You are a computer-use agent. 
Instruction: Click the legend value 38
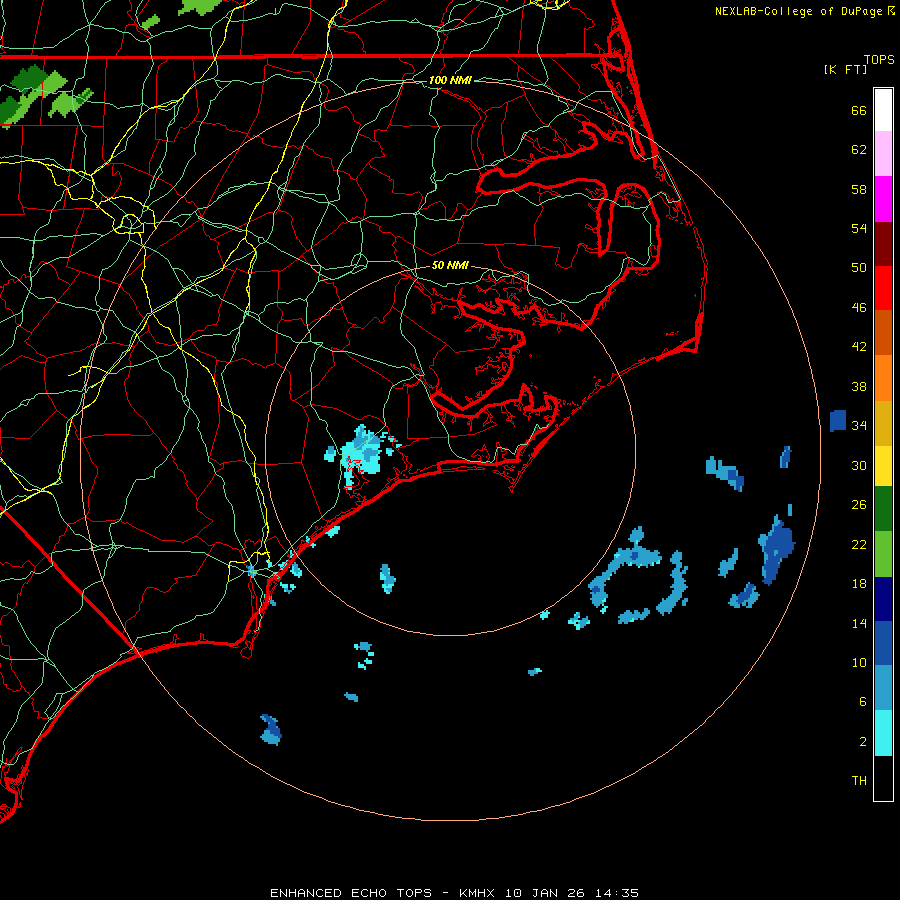click(859, 386)
